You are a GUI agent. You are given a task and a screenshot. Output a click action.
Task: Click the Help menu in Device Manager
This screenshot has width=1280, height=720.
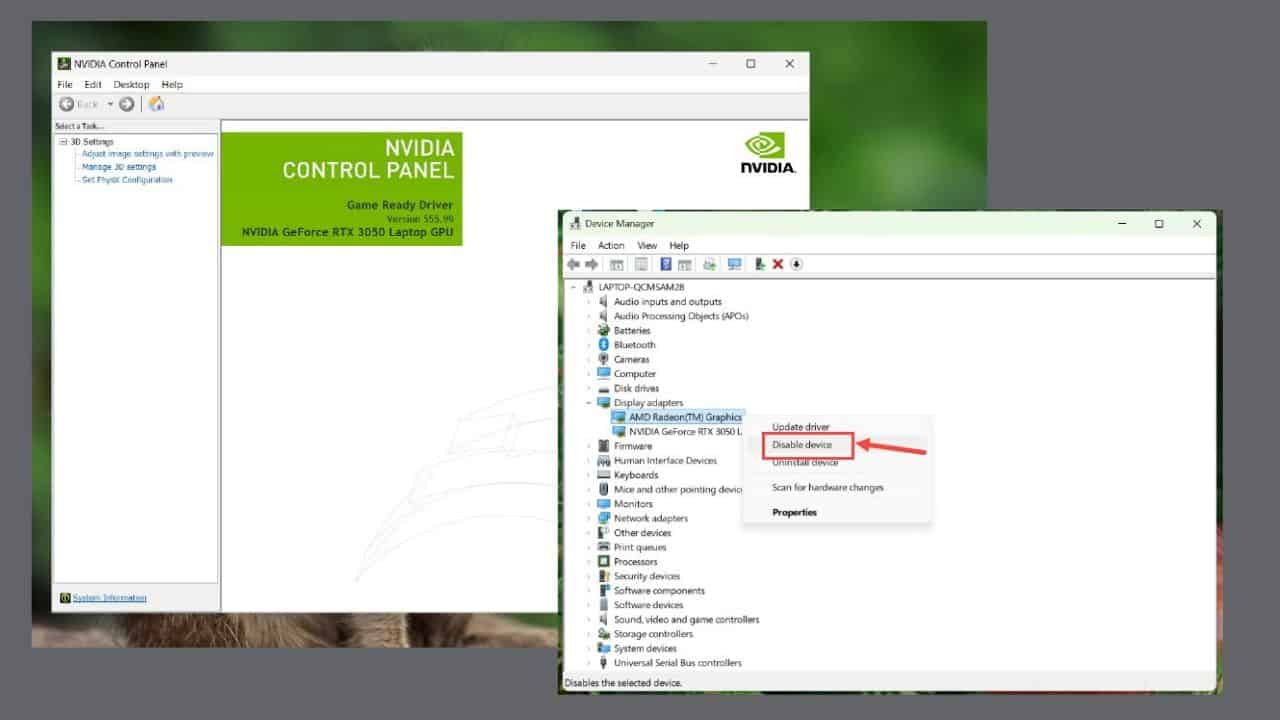pyautogui.click(x=679, y=246)
